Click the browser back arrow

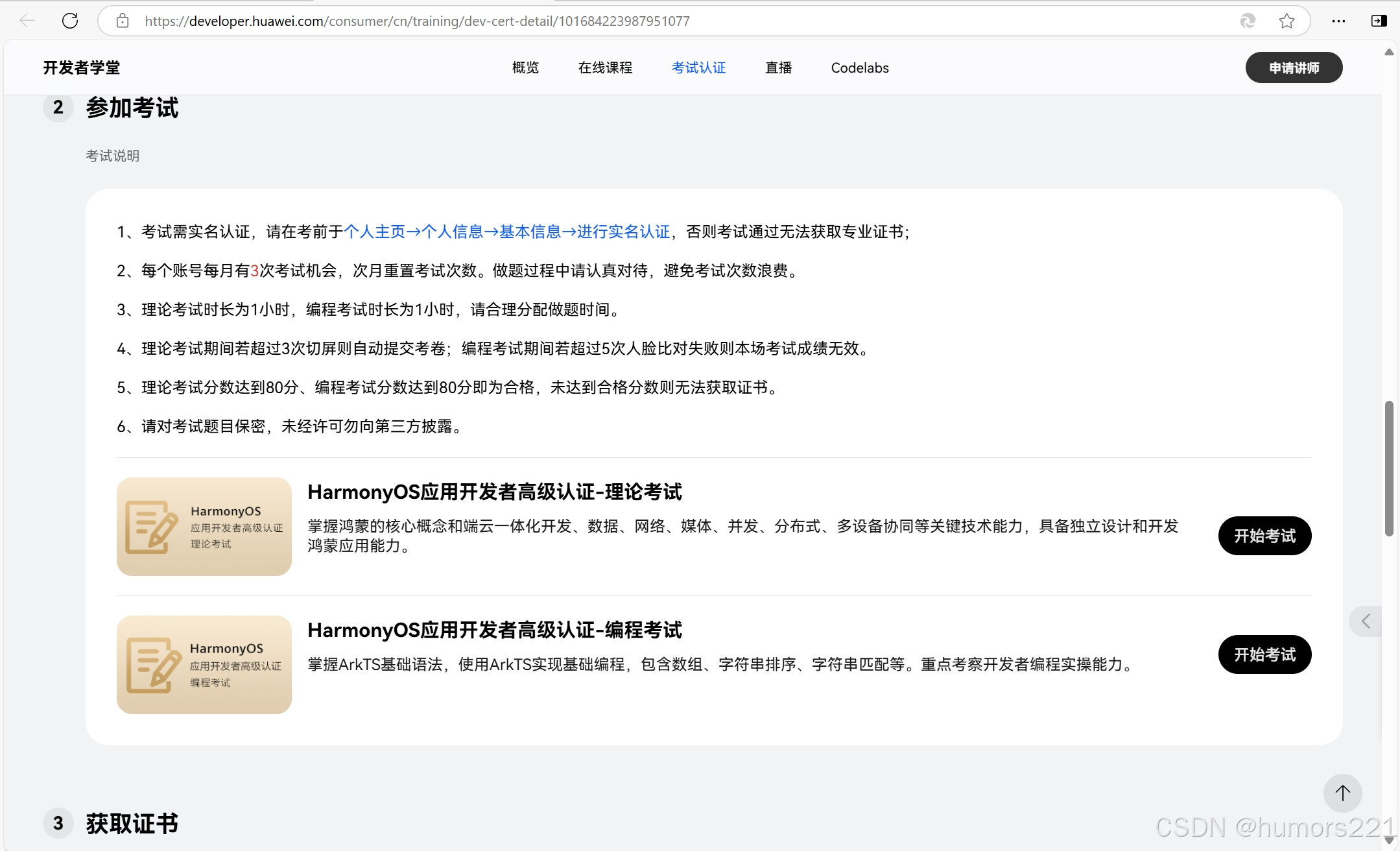point(27,21)
